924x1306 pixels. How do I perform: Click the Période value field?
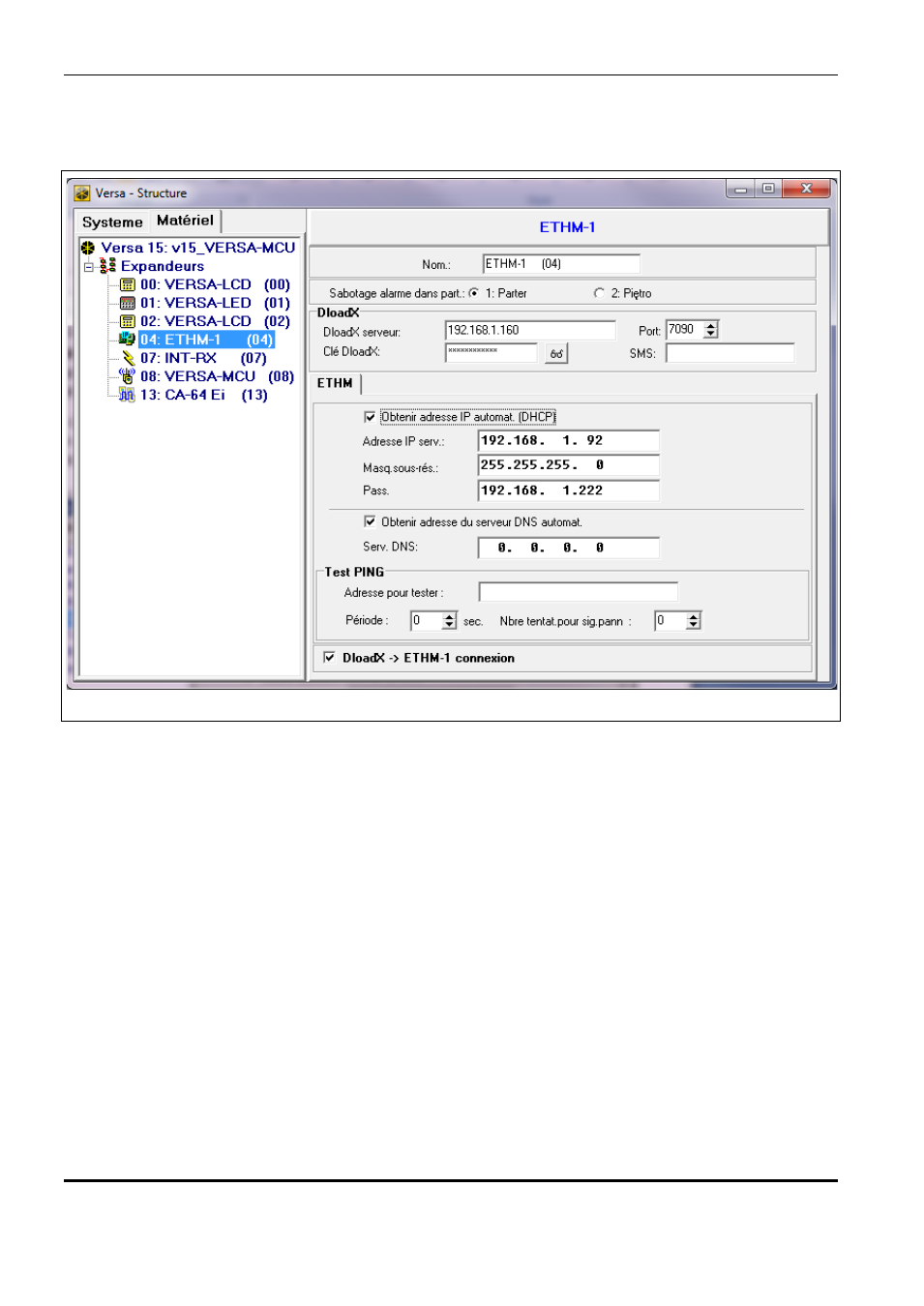point(426,621)
